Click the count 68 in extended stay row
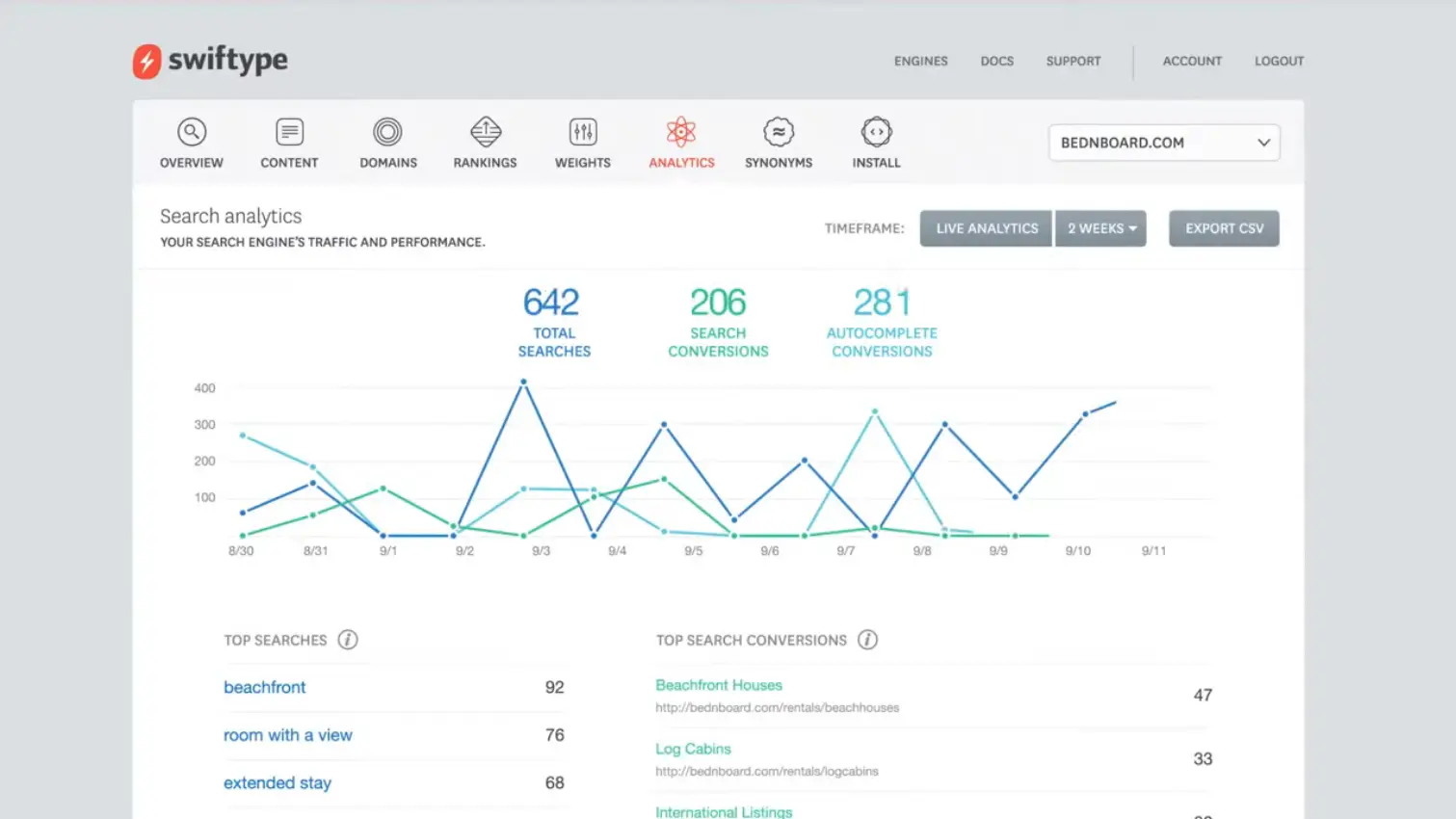Screen dimensions: 1456x819 tap(554, 783)
